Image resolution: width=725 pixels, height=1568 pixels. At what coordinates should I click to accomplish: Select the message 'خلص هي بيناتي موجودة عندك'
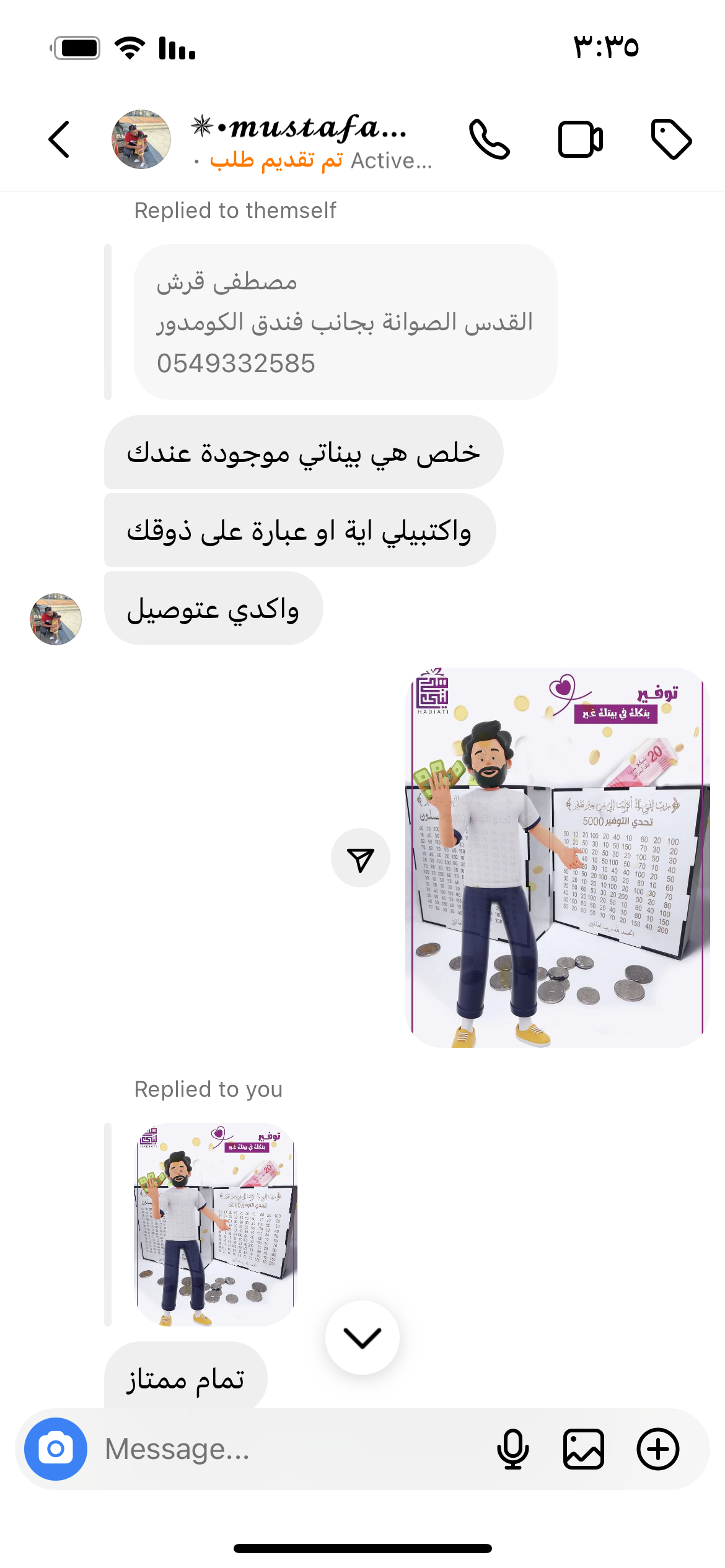coord(304,452)
